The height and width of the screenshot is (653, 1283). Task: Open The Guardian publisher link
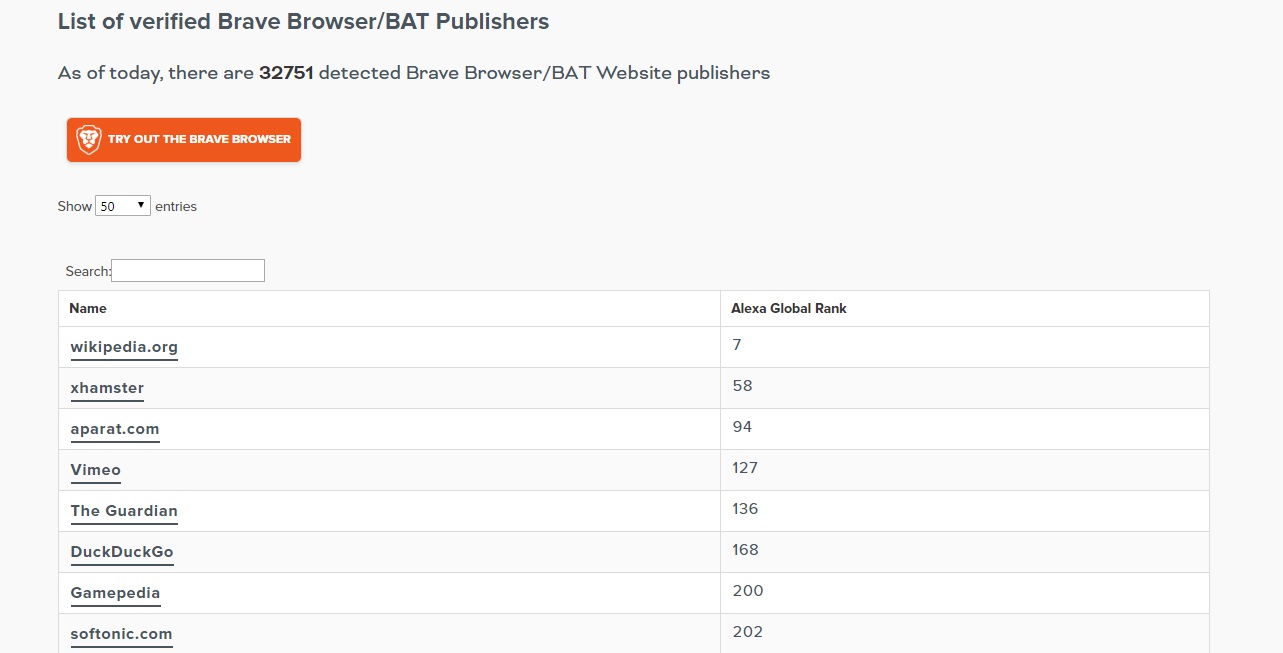[124, 511]
